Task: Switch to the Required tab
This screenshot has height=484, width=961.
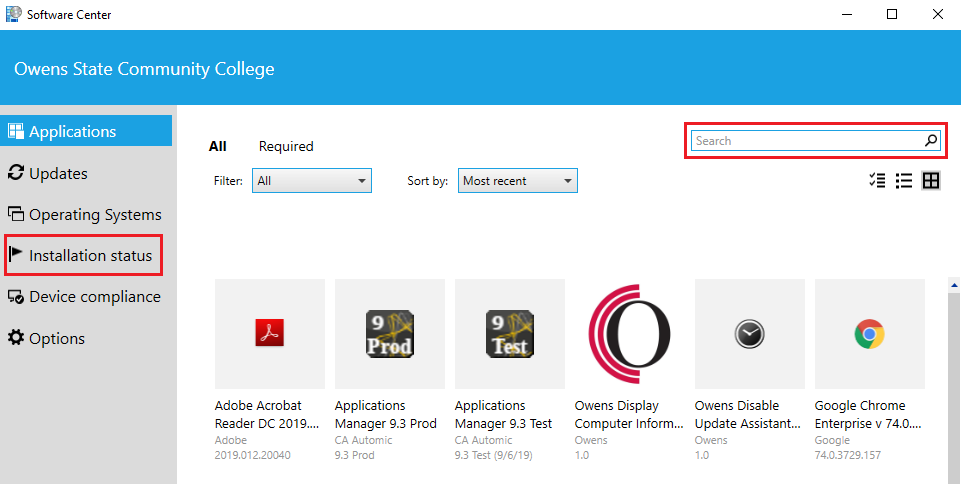Action: point(286,147)
